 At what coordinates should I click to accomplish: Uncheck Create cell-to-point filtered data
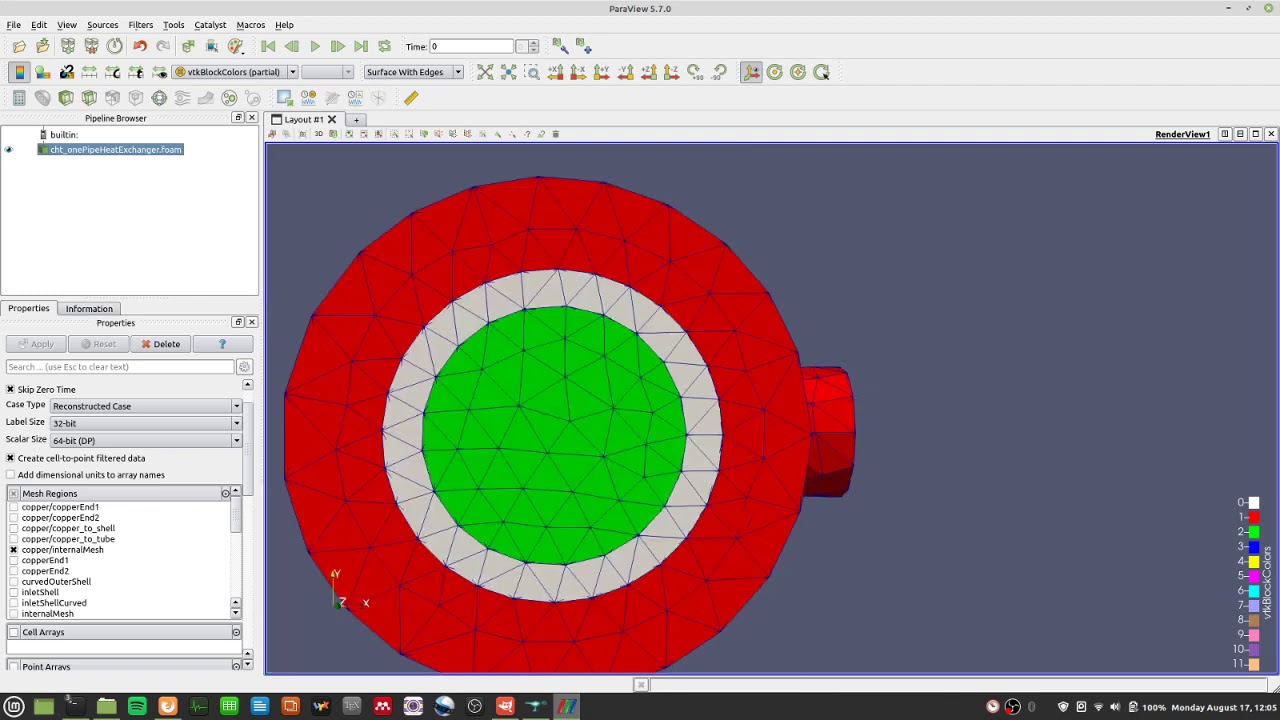pyautogui.click(x=11, y=458)
